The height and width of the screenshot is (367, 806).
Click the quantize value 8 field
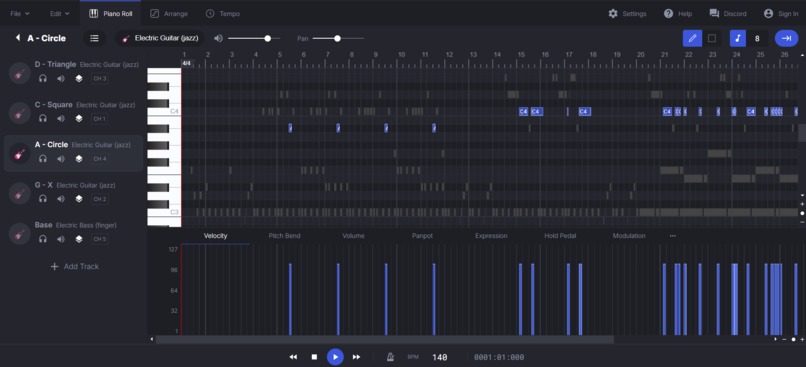pos(757,38)
